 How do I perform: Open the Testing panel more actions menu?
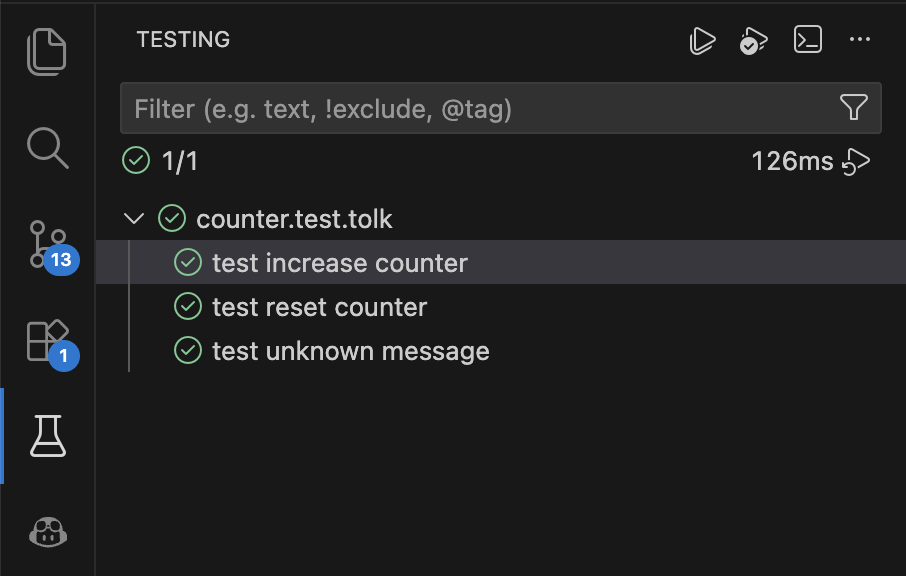[860, 40]
